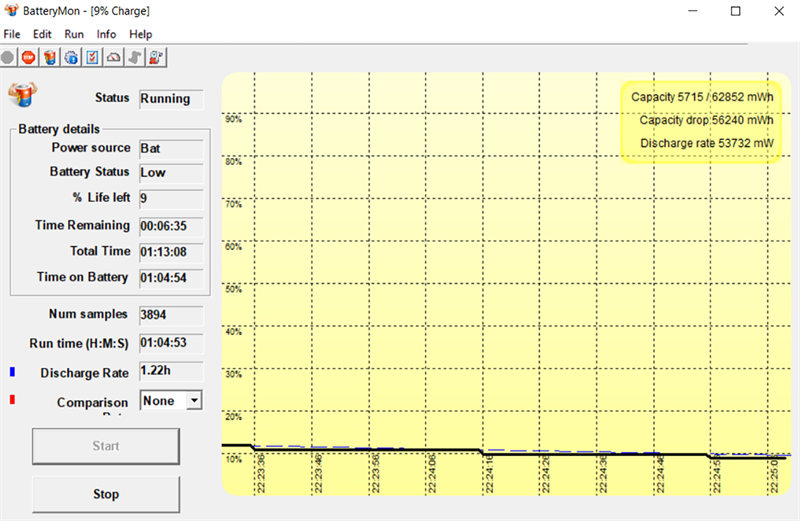Screen dimensions: 800x521
Task: Click the BatteryMon title bar app icon
Action: click(11, 10)
